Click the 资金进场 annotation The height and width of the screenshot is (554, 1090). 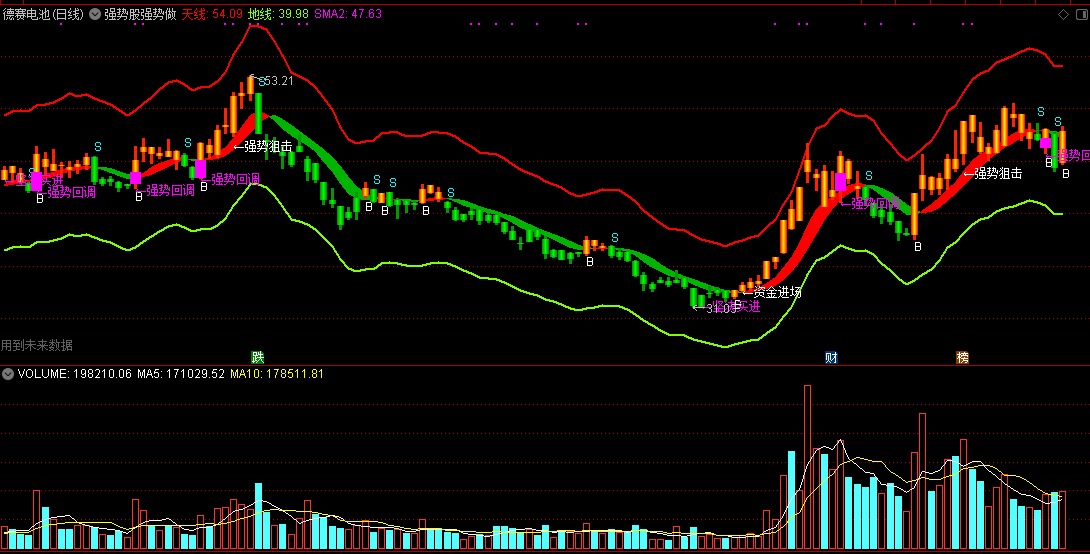click(x=777, y=292)
